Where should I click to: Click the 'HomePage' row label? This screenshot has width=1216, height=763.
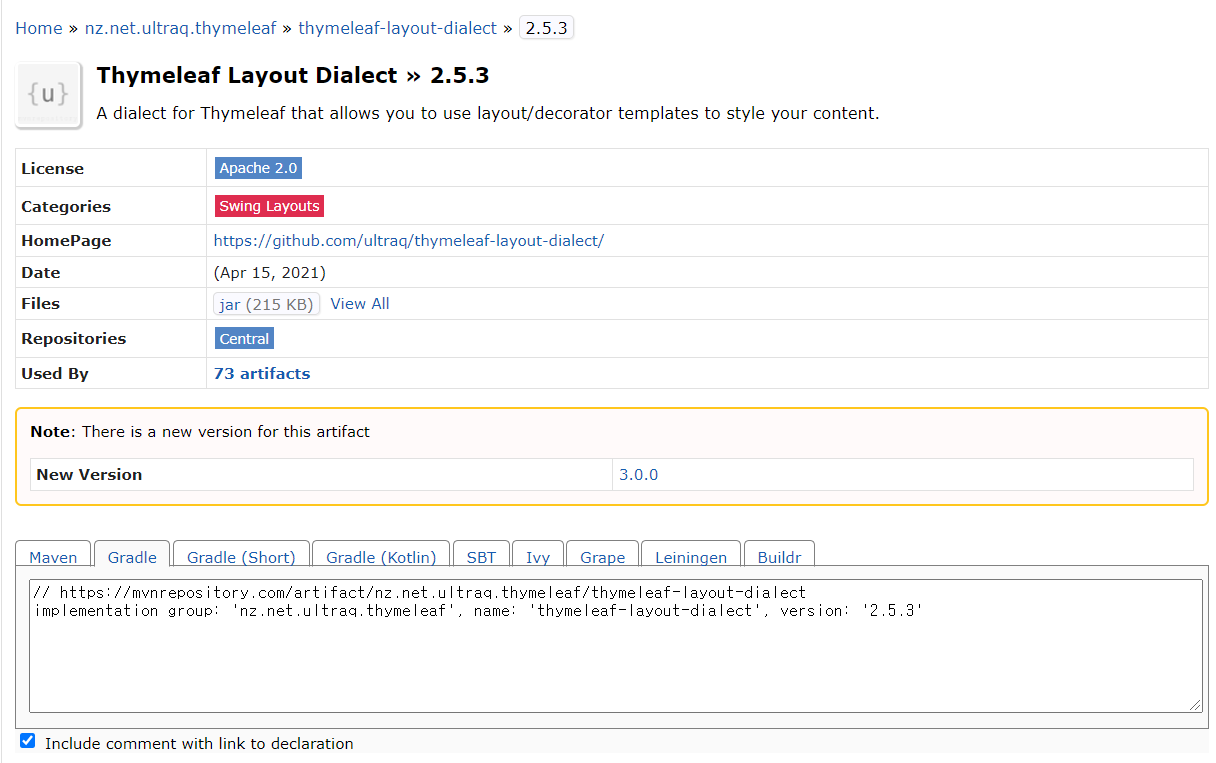coord(66,241)
